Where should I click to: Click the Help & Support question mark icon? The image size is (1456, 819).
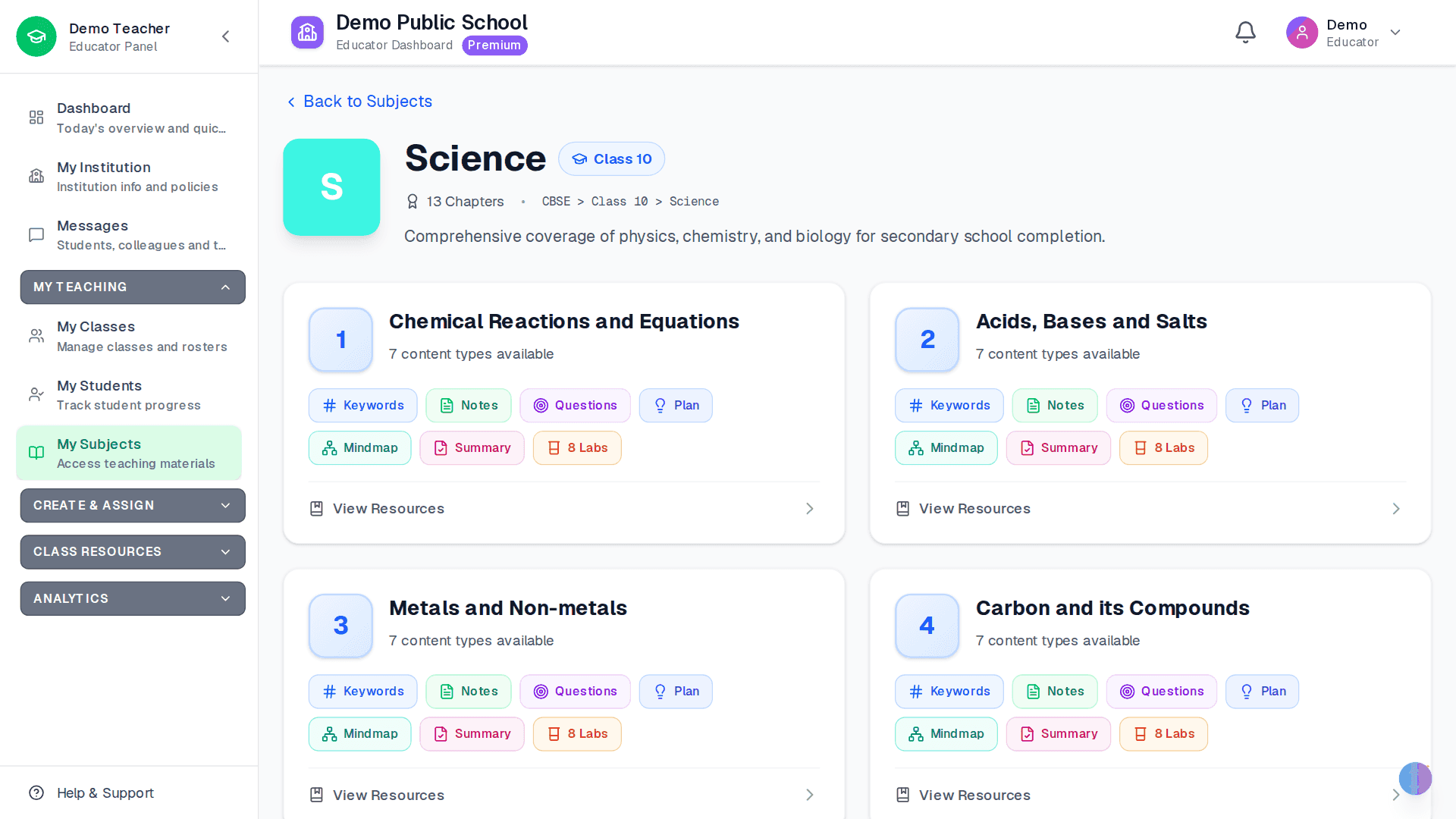tap(36, 792)
